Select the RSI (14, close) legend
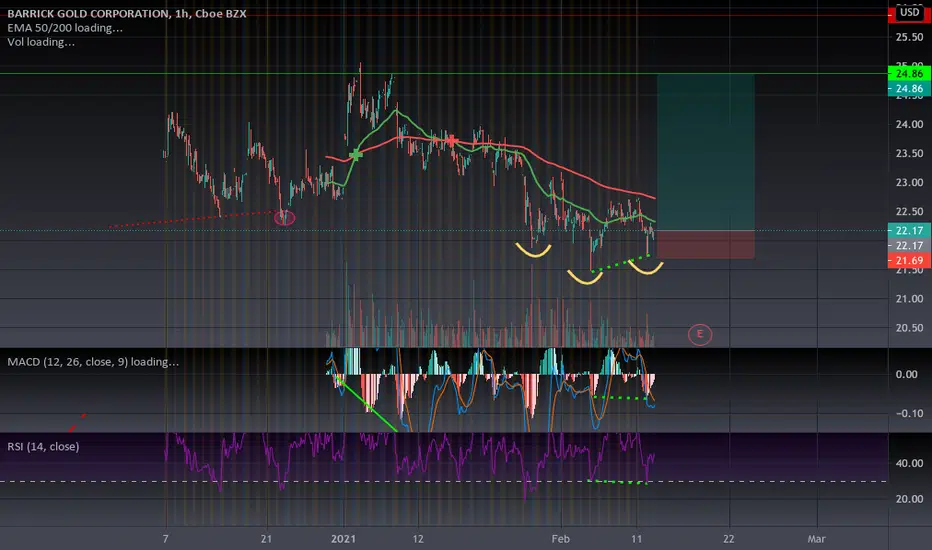The height and width of the screenshot is (550, 932). pos(43,446)
